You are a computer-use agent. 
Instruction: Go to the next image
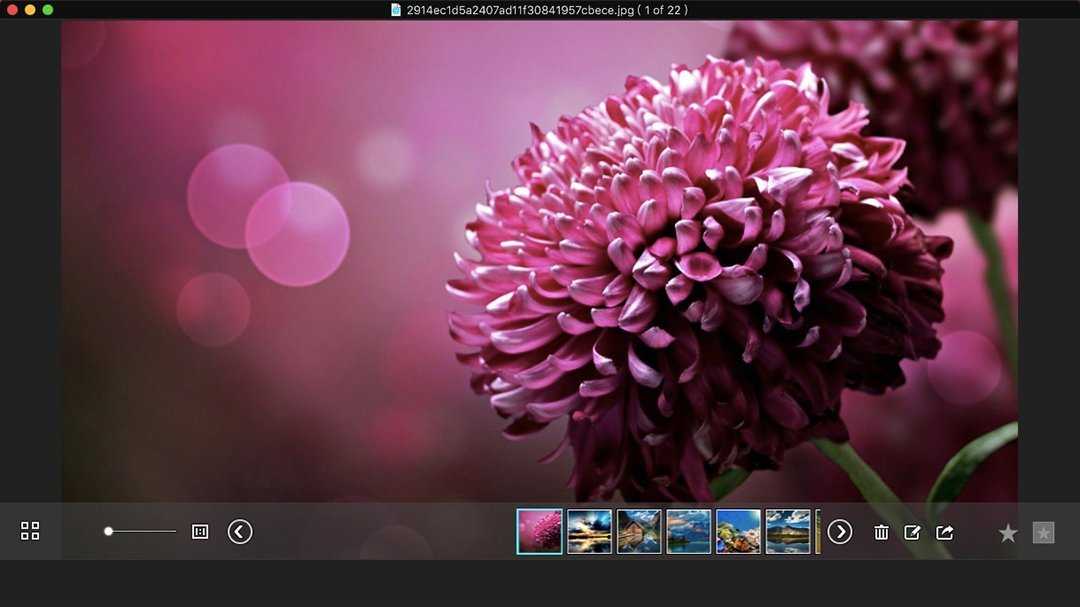coord(840,531)
